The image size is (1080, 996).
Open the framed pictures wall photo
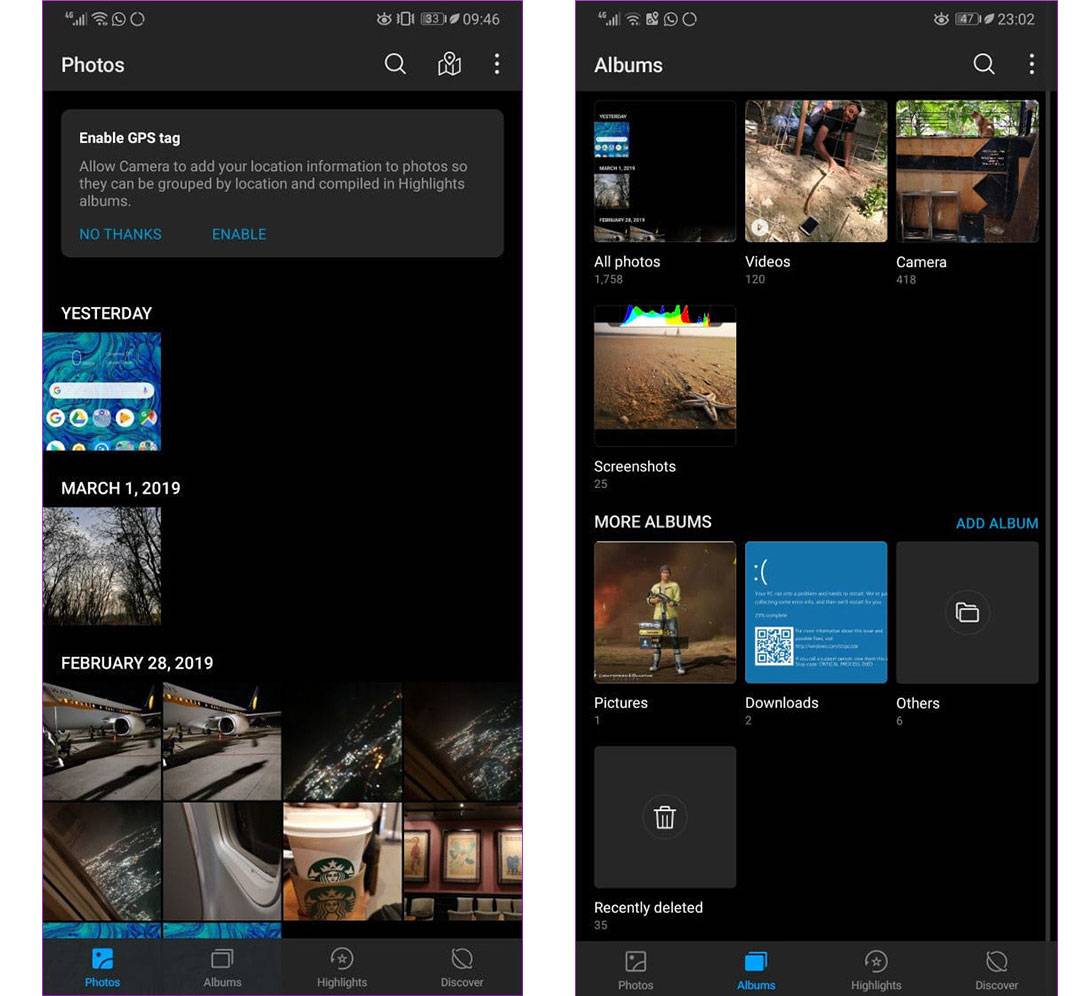click(463, 861)
